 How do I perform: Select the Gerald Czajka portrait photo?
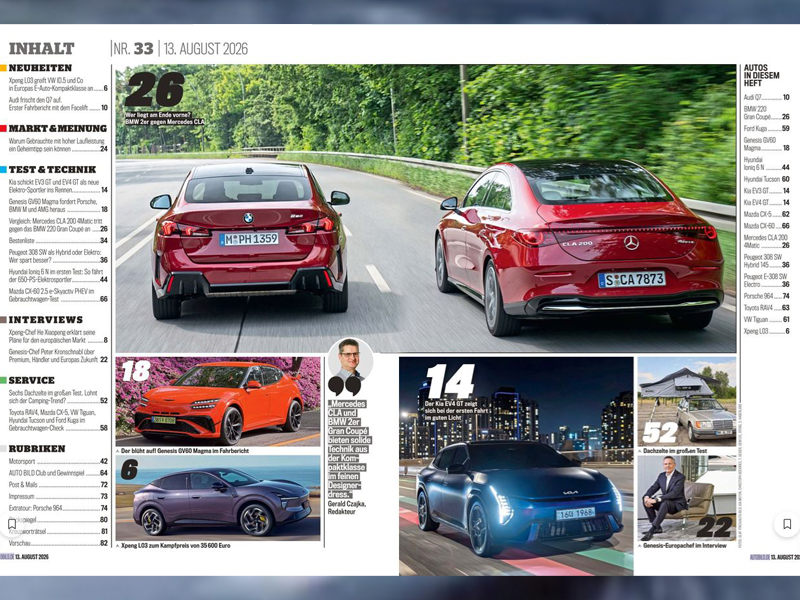pos(351,359)
